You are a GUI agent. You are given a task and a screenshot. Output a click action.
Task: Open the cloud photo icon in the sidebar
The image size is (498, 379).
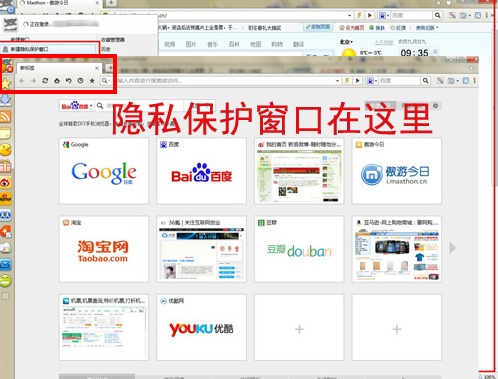click(x=6, y=248)
